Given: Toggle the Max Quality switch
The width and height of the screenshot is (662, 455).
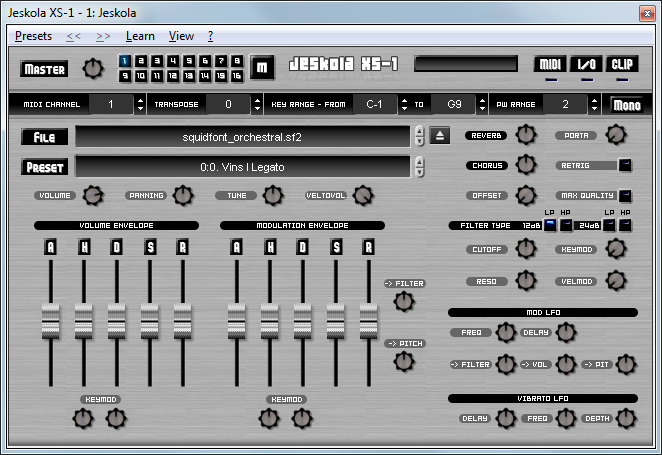Looking at the screenshot, I should pyautogui.click(x=625, y=195).
